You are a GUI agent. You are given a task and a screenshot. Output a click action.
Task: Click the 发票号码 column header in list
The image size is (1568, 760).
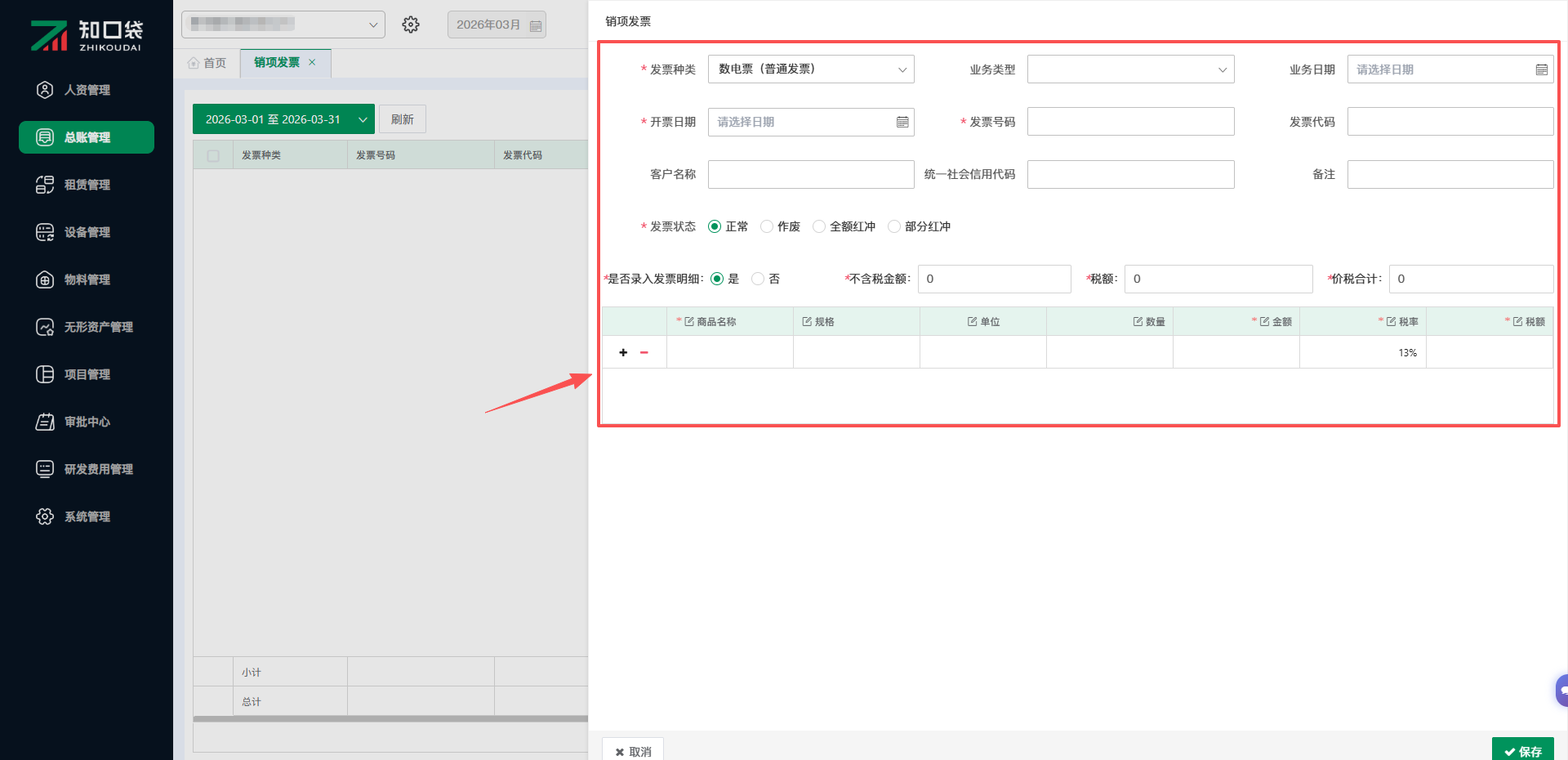pyautogui.click(x=421, y=155)
